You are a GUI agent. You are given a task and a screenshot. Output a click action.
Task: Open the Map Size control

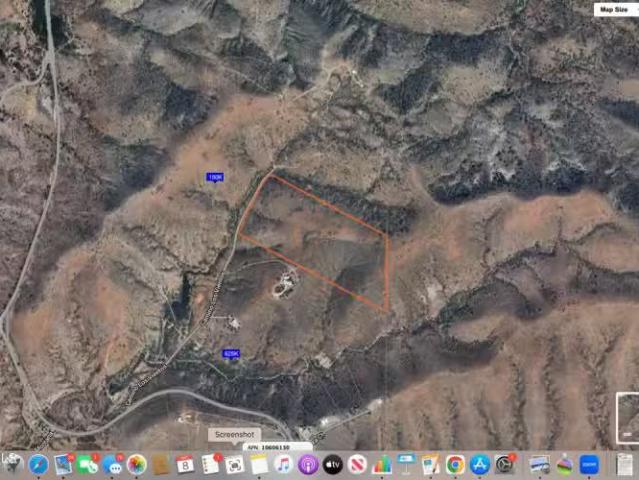tap(614, 9)
